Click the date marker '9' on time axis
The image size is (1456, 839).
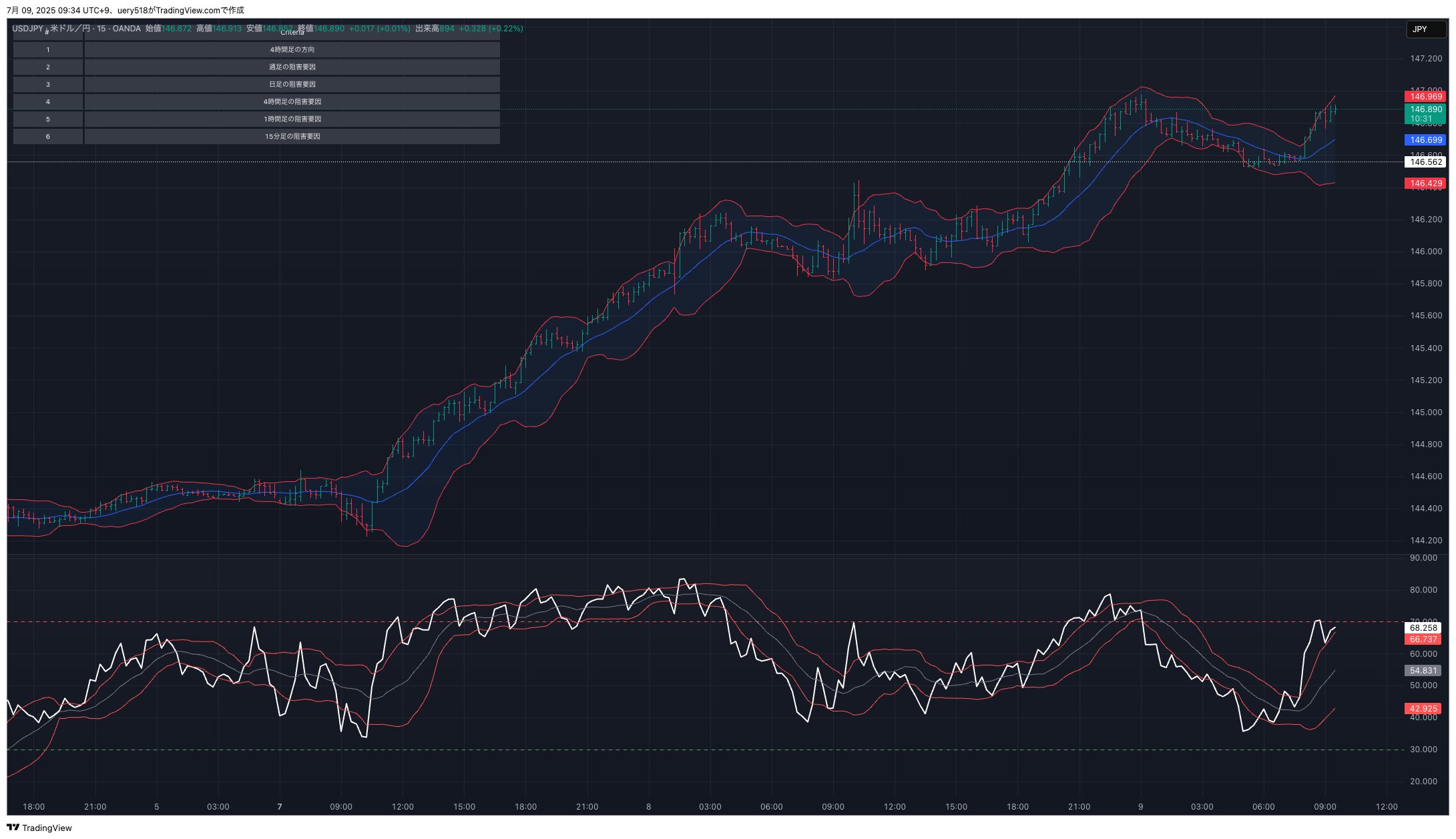click(1140, 807)
